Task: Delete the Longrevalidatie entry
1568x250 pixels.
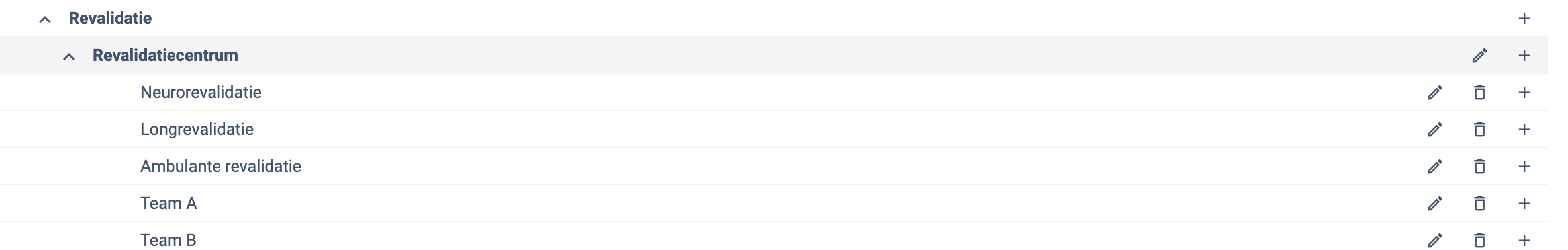Action: click(1479, 130)
